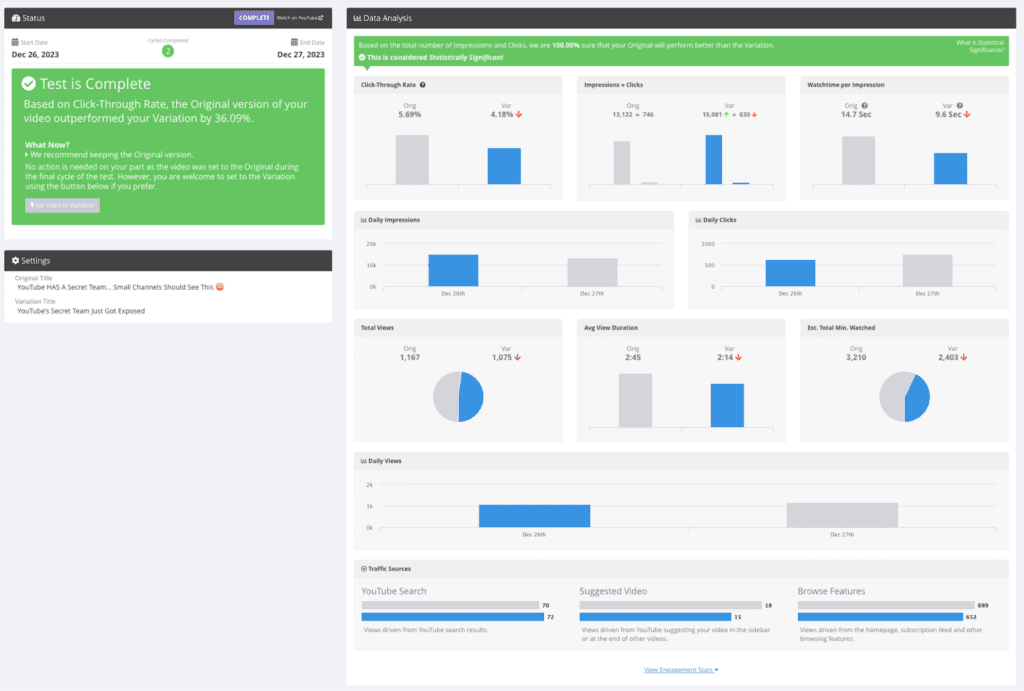Click the Start Date calendar icon
Screen dimensions: 1024x691
coord(15,42)
